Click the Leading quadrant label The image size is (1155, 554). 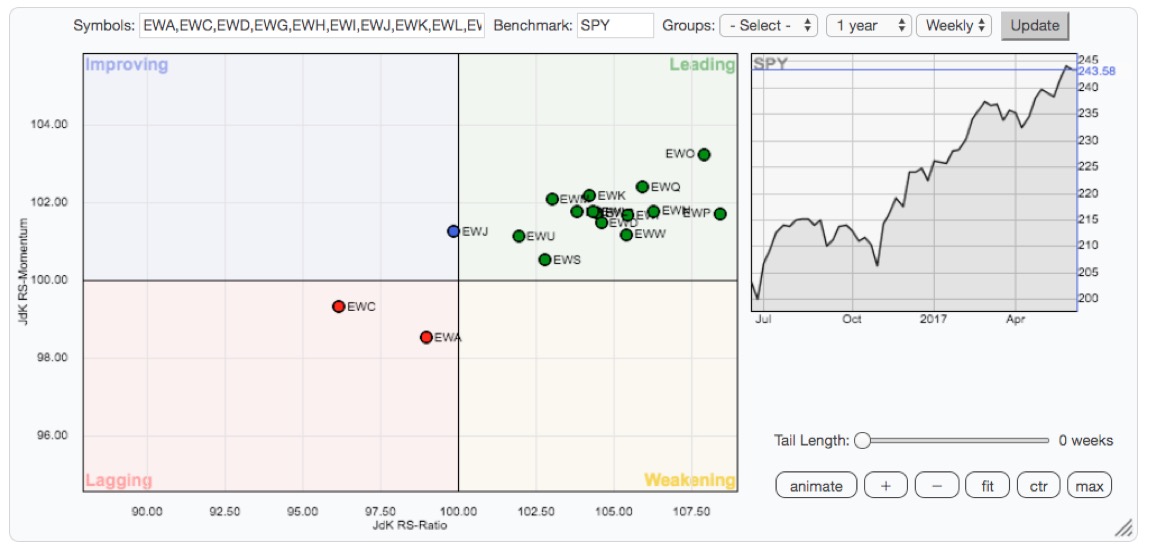coord(702,65)
